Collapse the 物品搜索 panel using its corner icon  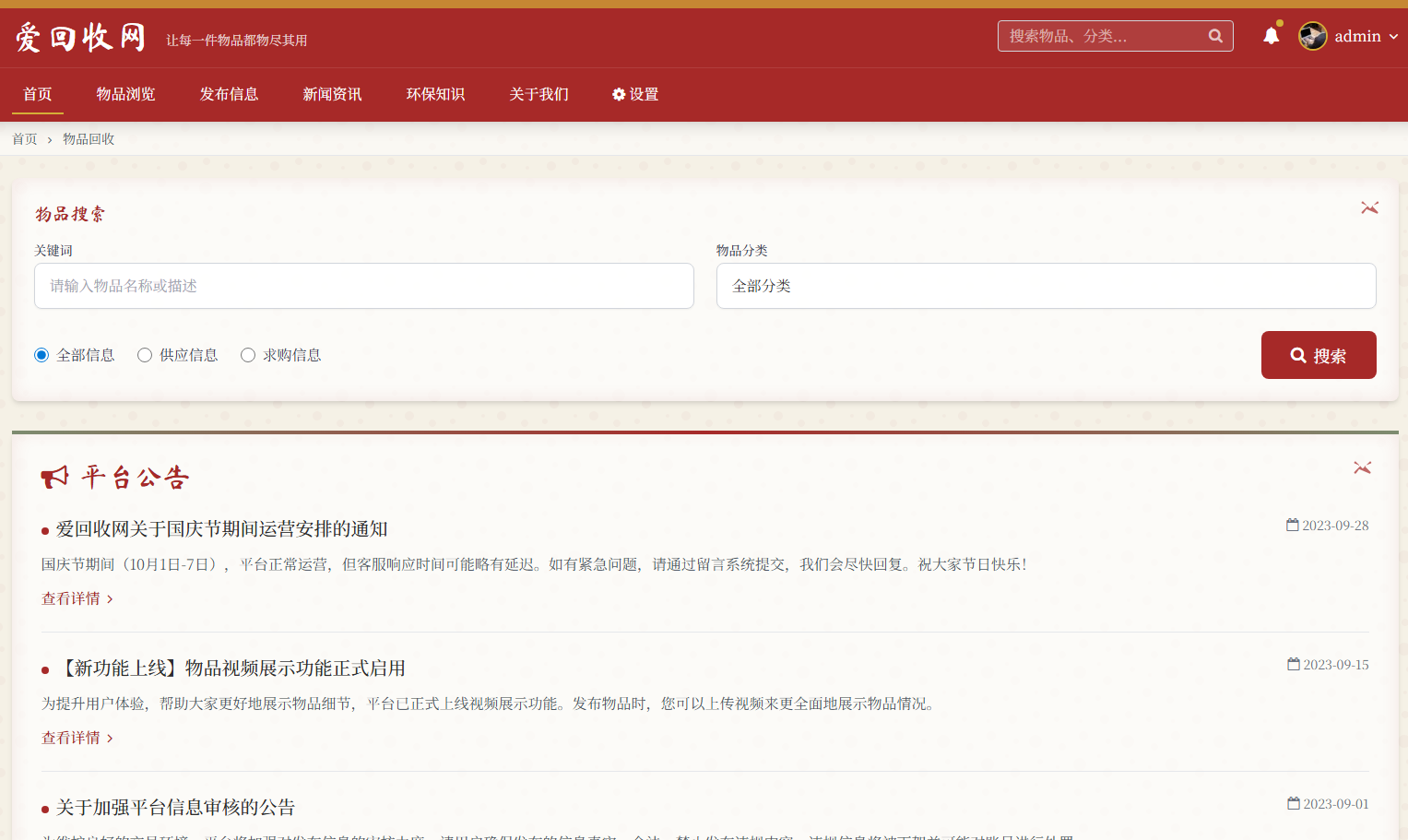pos(1369,208)
